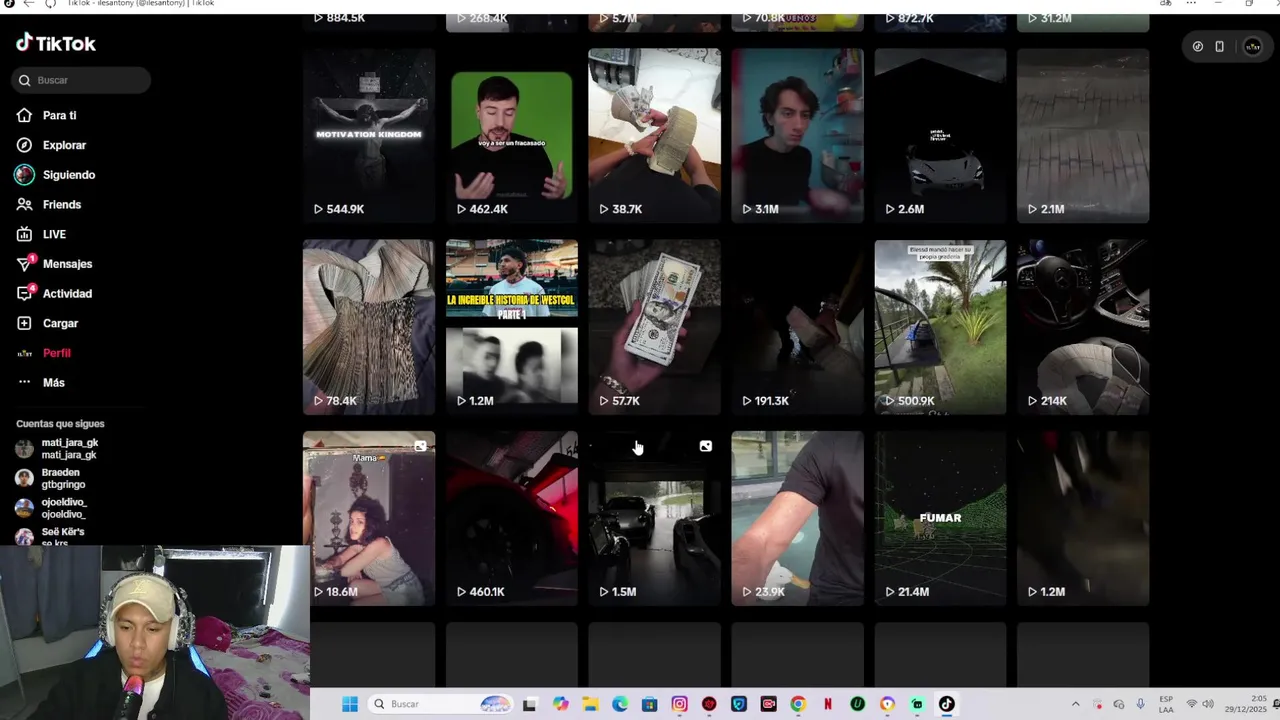Open the blurry video with 1.2M views

1083,518
